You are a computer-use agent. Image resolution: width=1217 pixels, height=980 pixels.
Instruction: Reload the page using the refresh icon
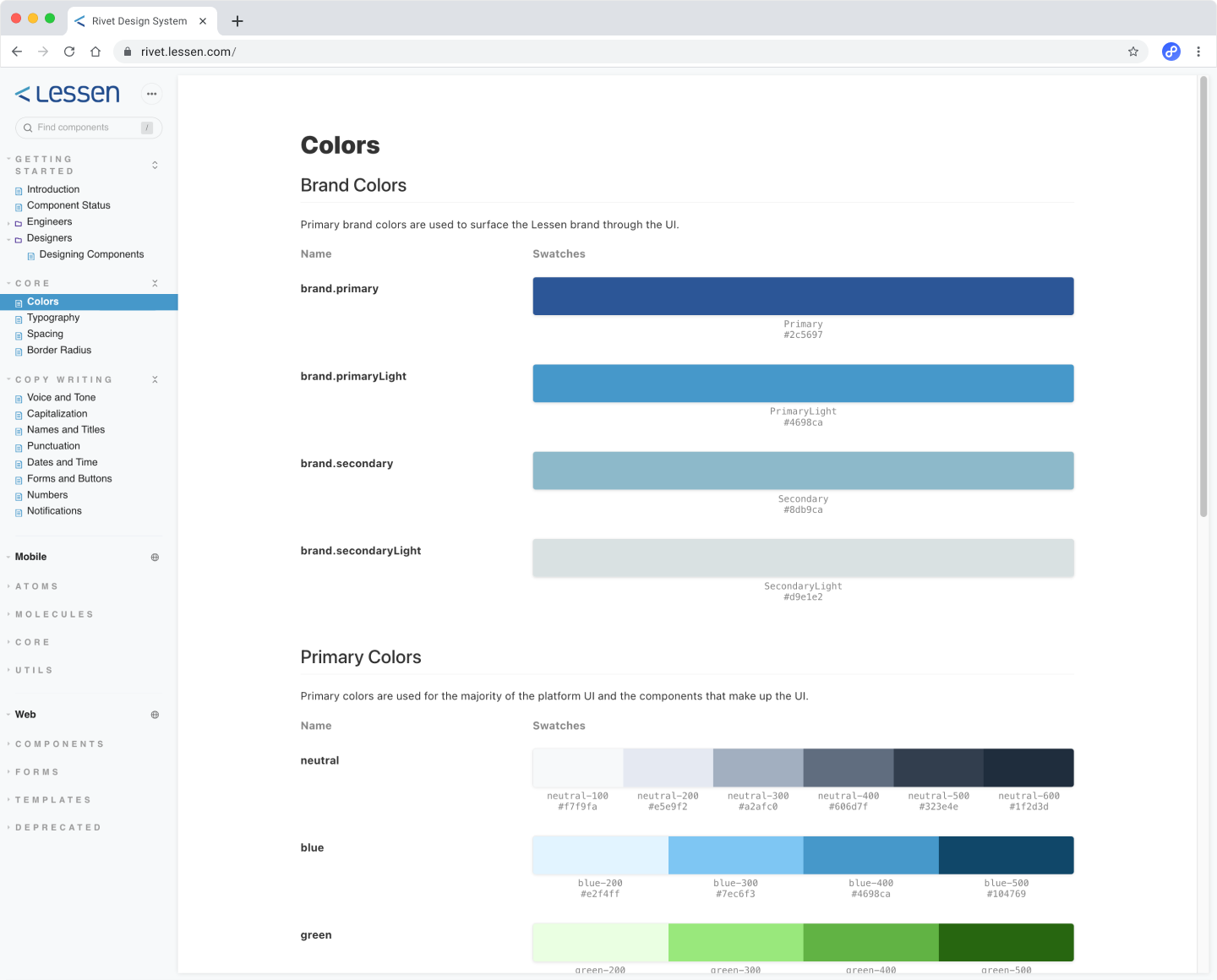[69, 52]
